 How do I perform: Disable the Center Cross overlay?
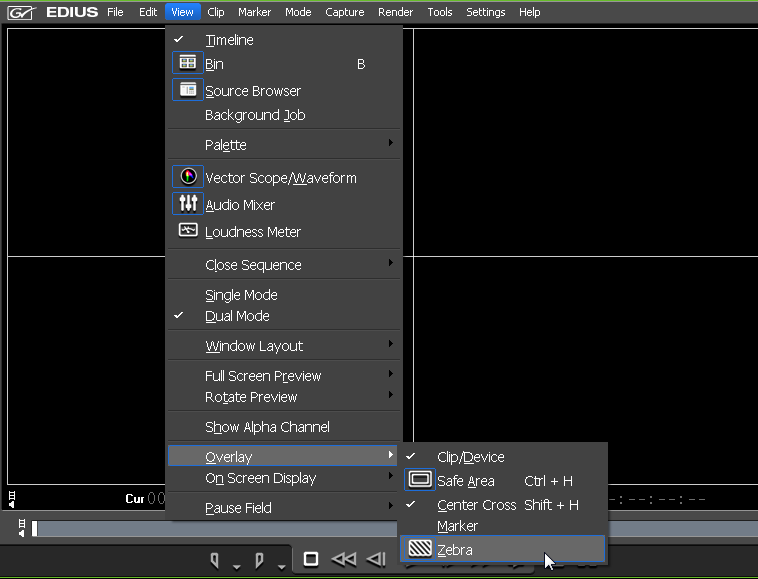point(476,505)
